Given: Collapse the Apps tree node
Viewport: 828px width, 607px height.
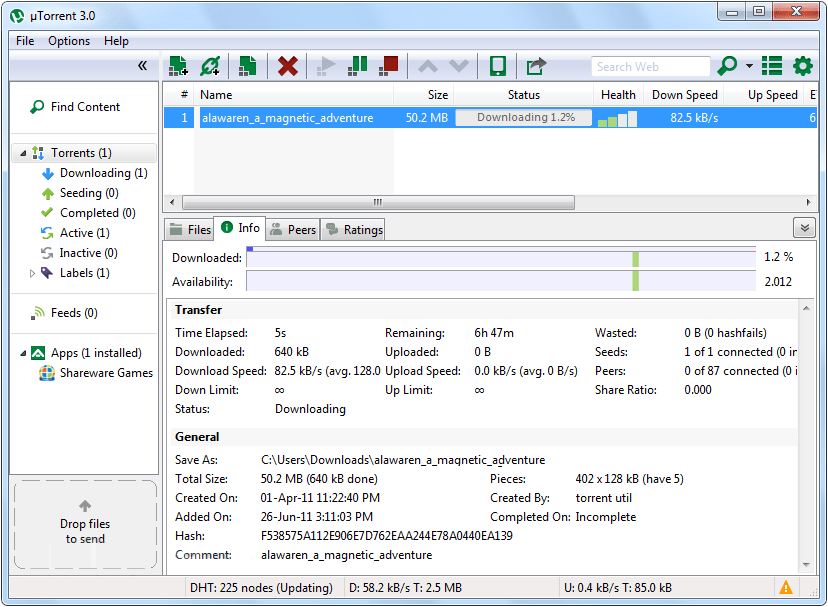Looking at the screenshot, I should pyautogui.click(x=23, y=353).
